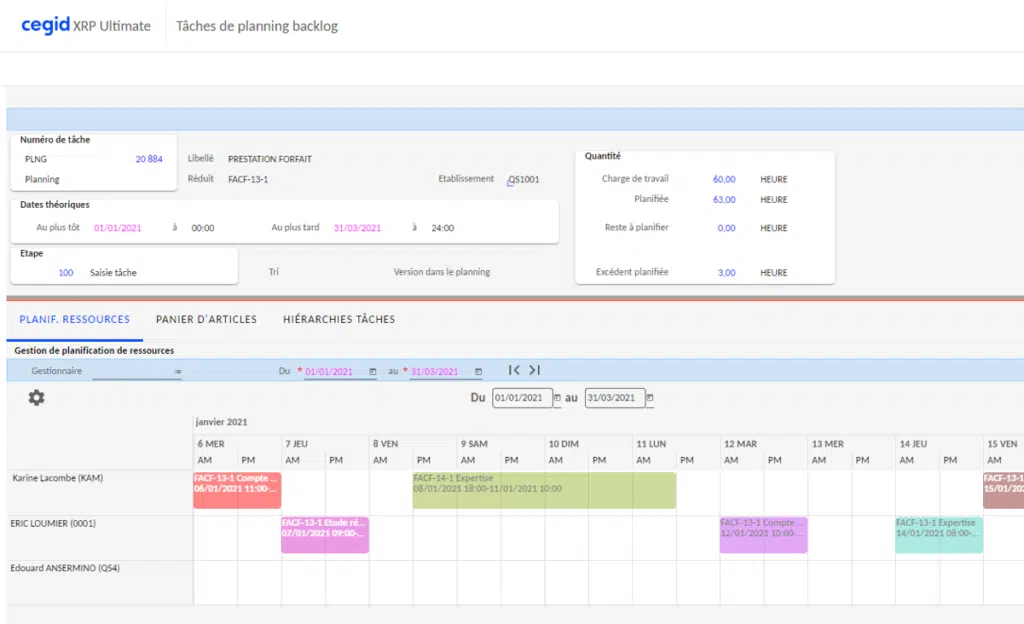Viewport: 1024px width, 624px height.
Task: Click the step 100 link in Etape
Action: point(66,273)
